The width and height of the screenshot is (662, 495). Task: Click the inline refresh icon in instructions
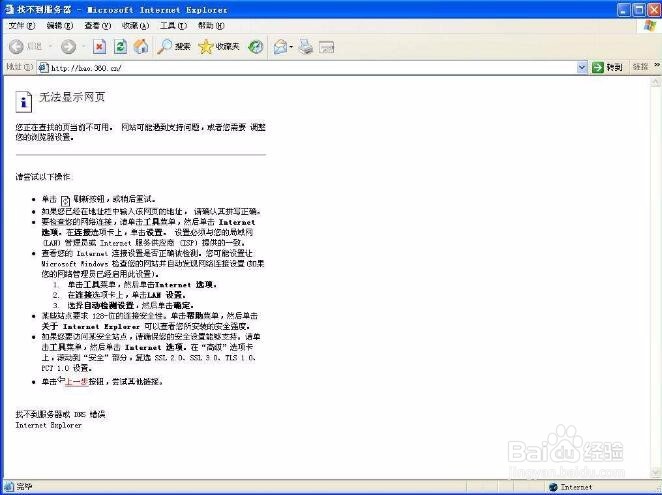[x=65, y=201]
